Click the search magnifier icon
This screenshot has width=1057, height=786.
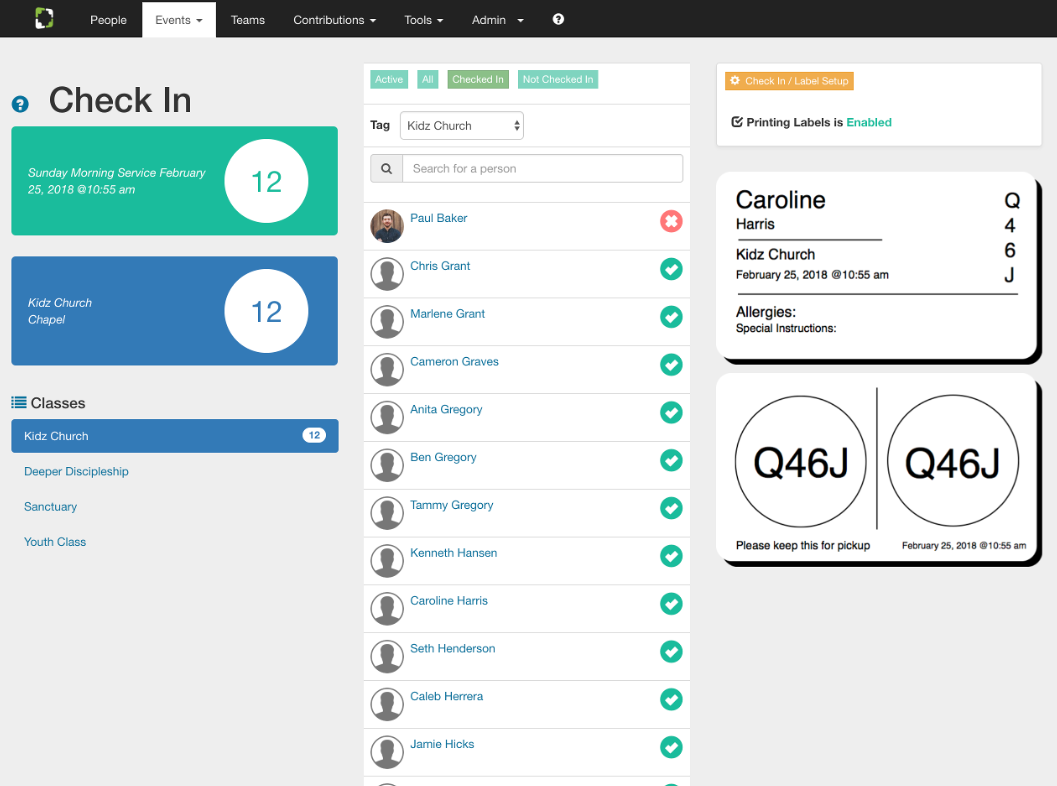pyautogui.click(x=386, y=169)
